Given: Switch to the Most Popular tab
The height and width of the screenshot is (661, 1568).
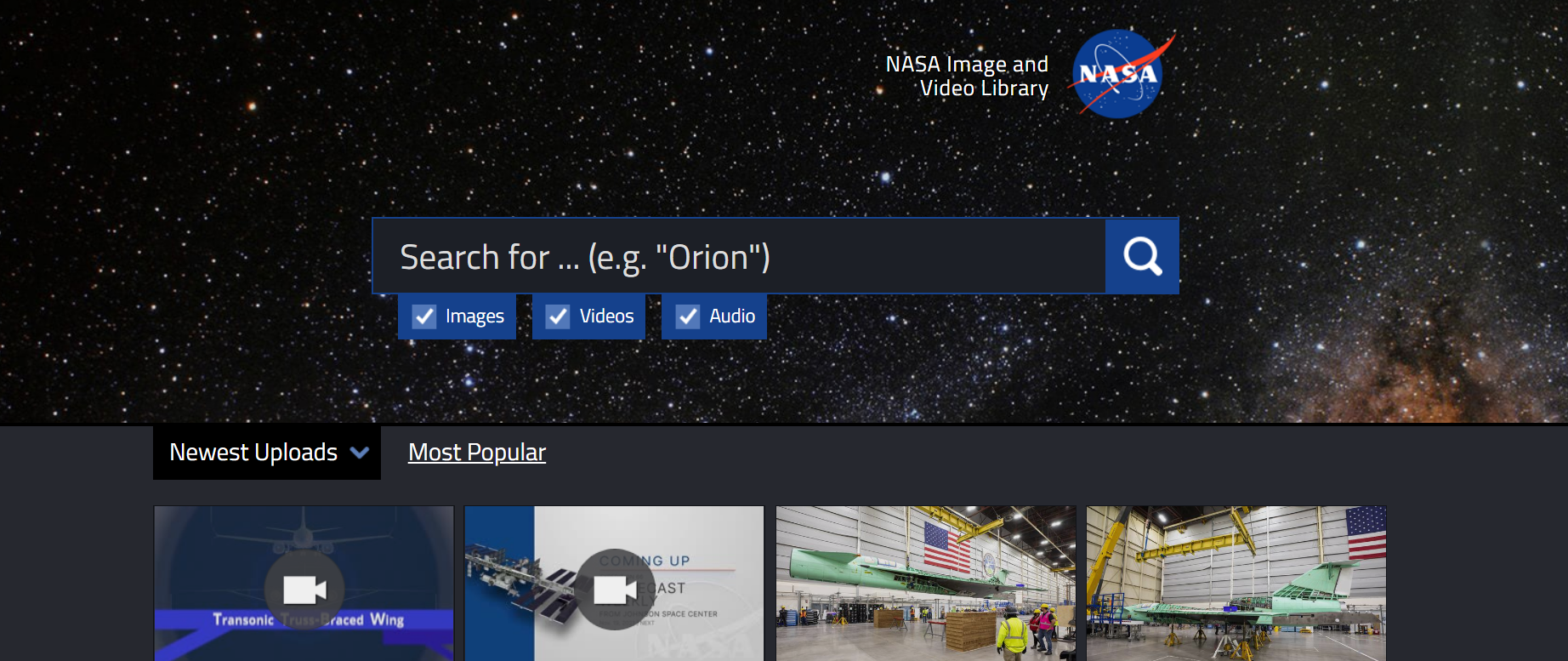Looking at the screenshot, I should (477, 453).
